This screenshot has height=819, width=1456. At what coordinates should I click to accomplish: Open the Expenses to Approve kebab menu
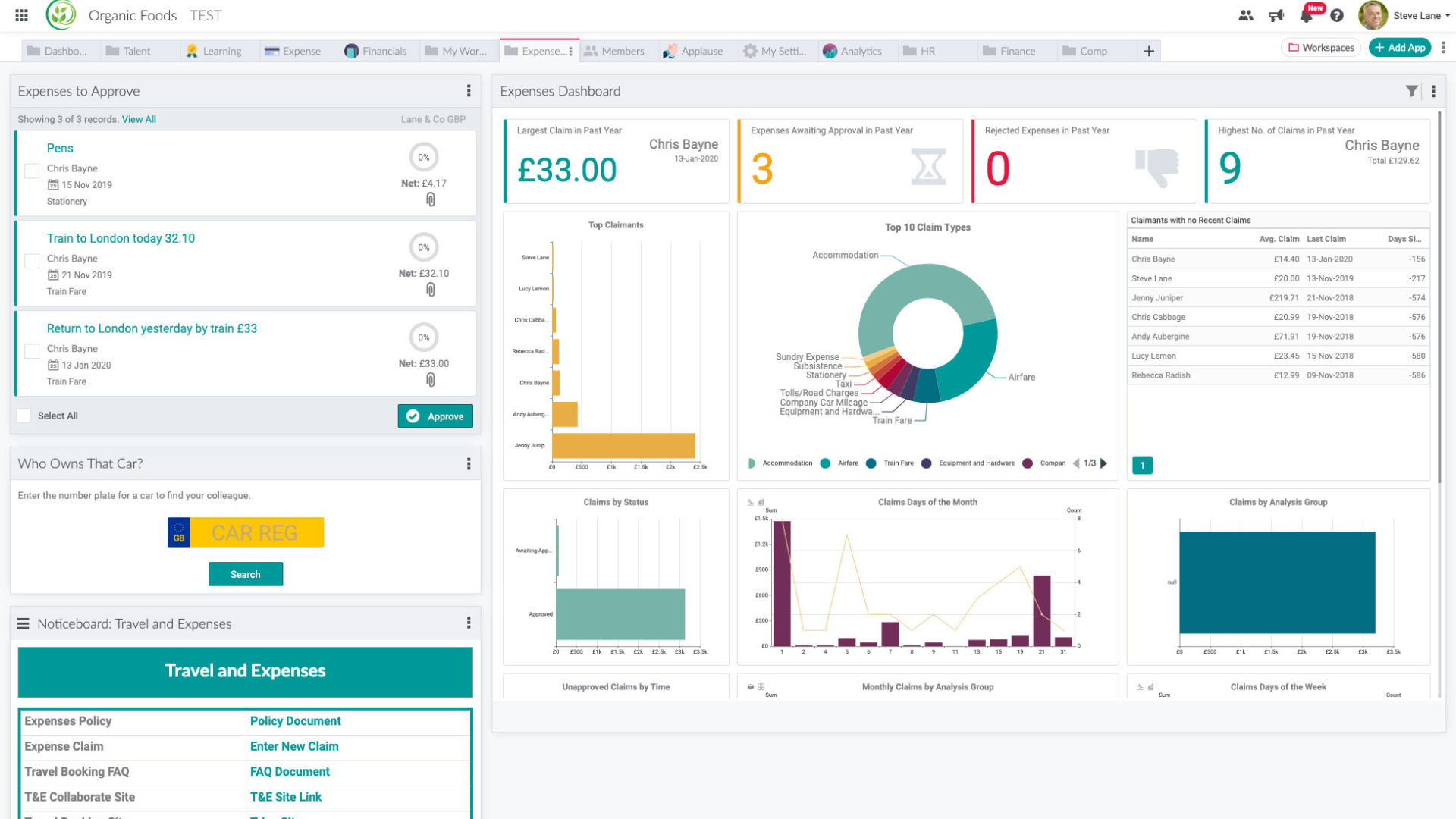pos(469,90)
